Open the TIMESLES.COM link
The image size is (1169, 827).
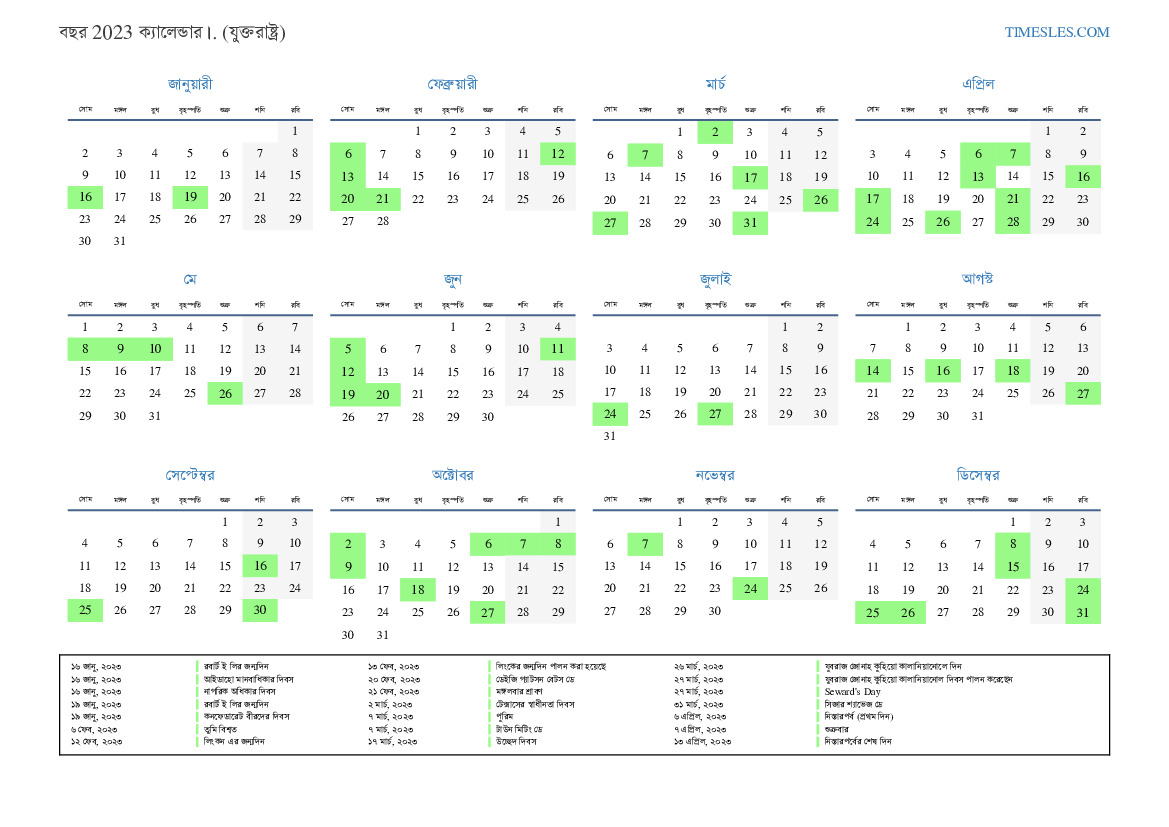pyautogui.click(x=1057, y=32)
